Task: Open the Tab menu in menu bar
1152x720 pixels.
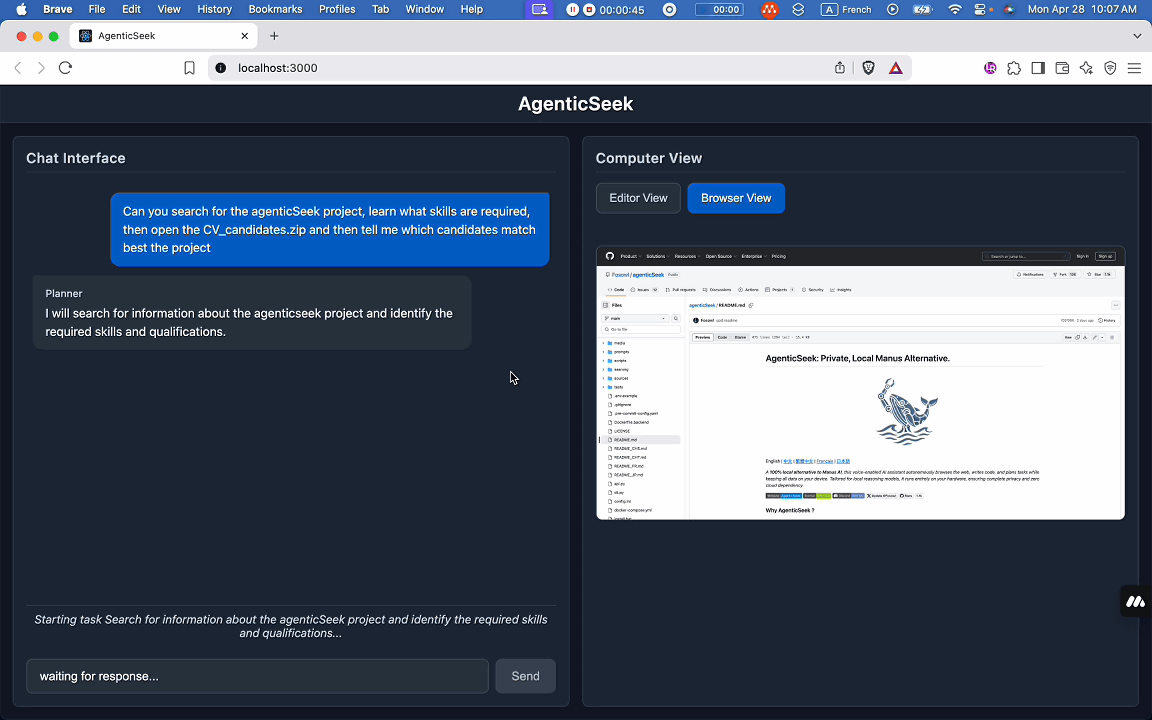Action: 381,10
